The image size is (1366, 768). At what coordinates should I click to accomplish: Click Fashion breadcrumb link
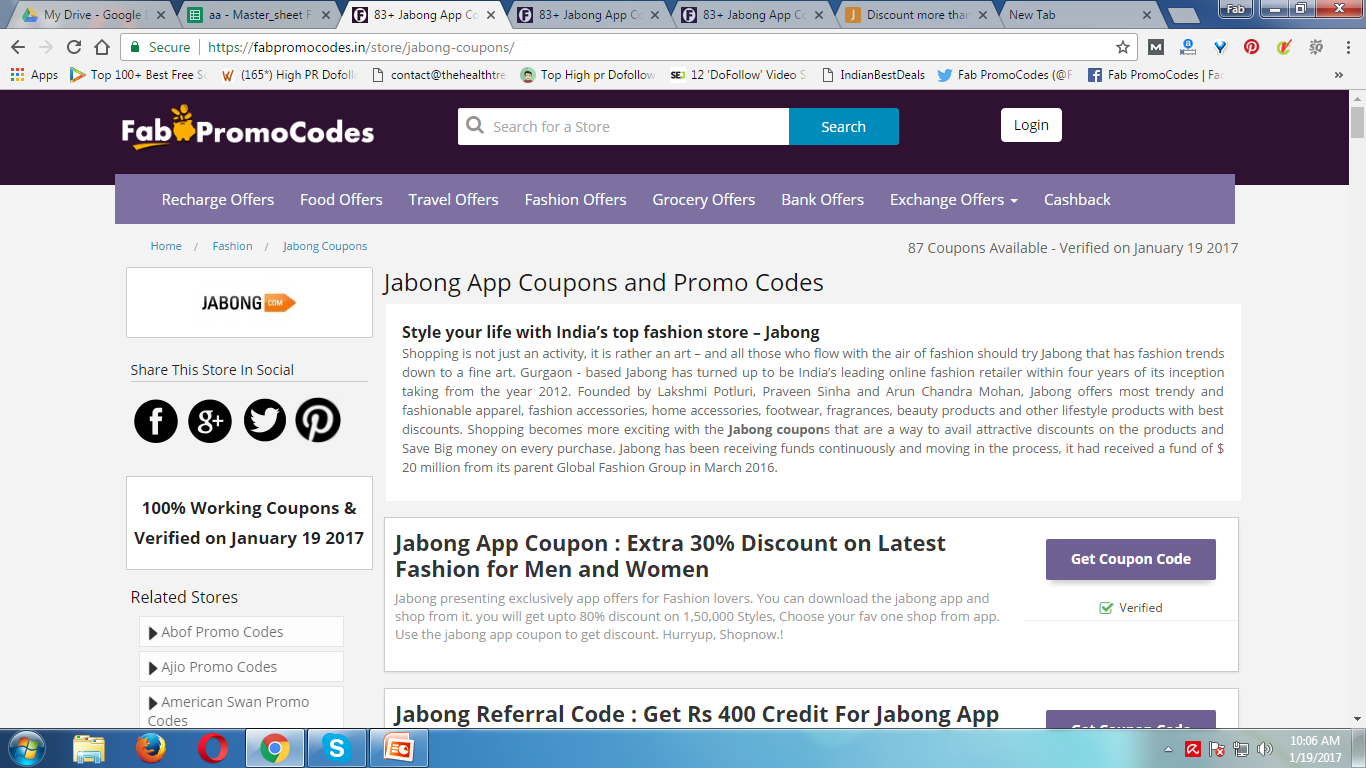coord(232,246)
